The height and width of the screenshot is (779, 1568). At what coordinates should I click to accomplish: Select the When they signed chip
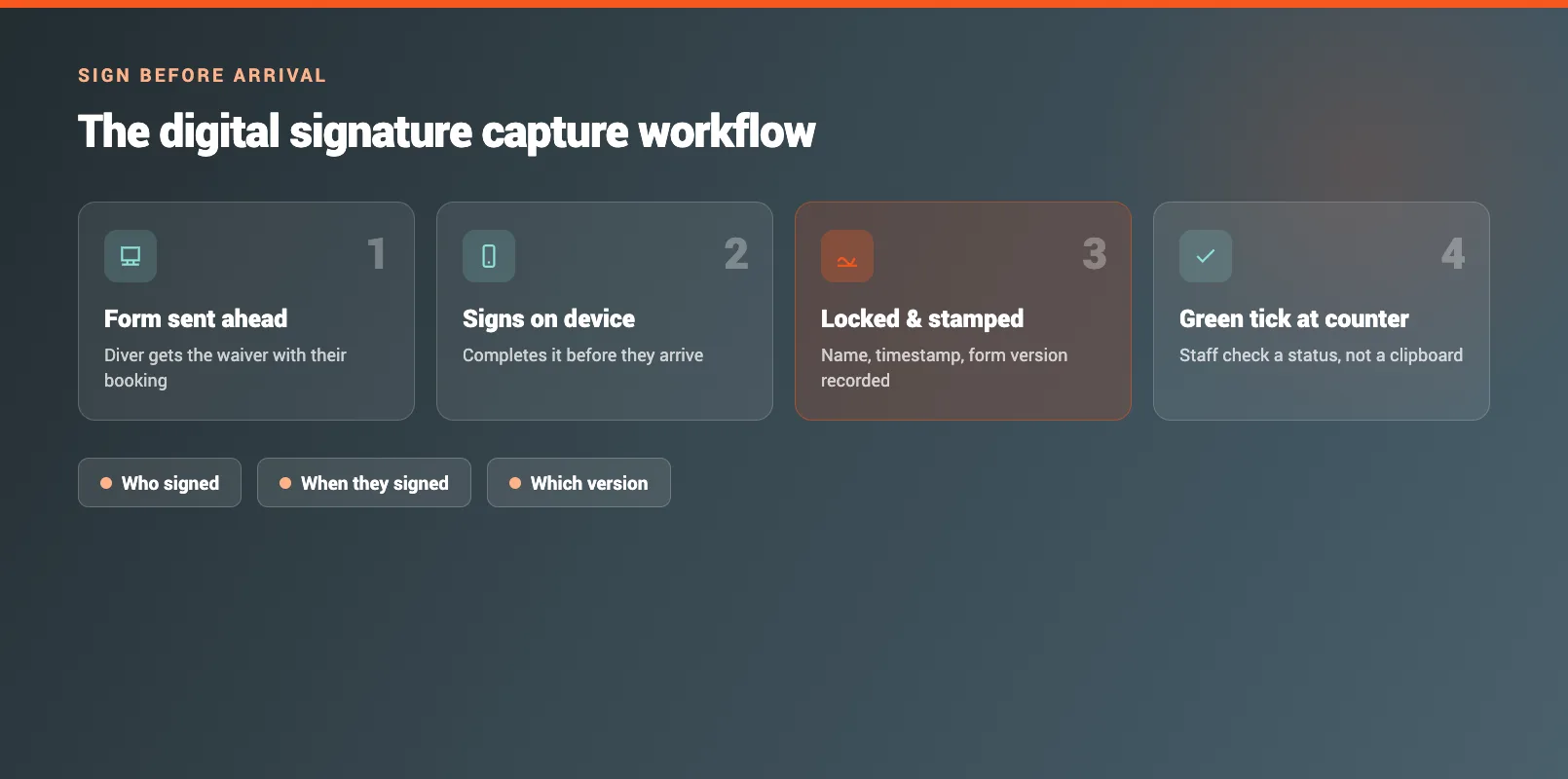[x=364, y=483]
